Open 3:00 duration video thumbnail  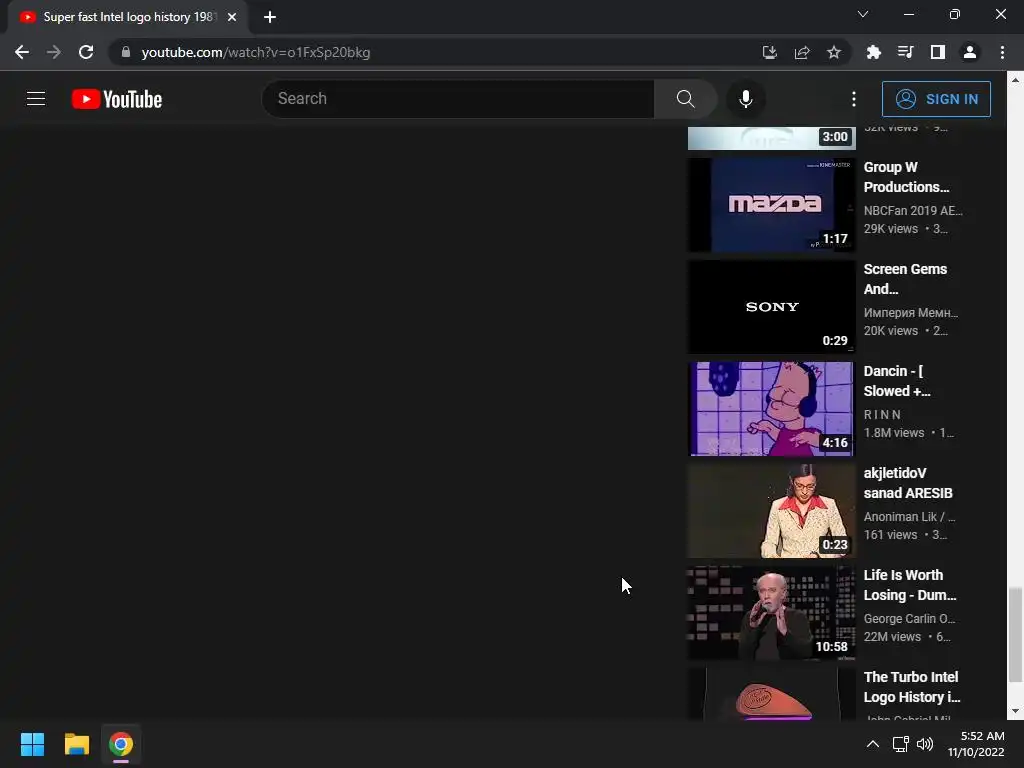[771, 138]
